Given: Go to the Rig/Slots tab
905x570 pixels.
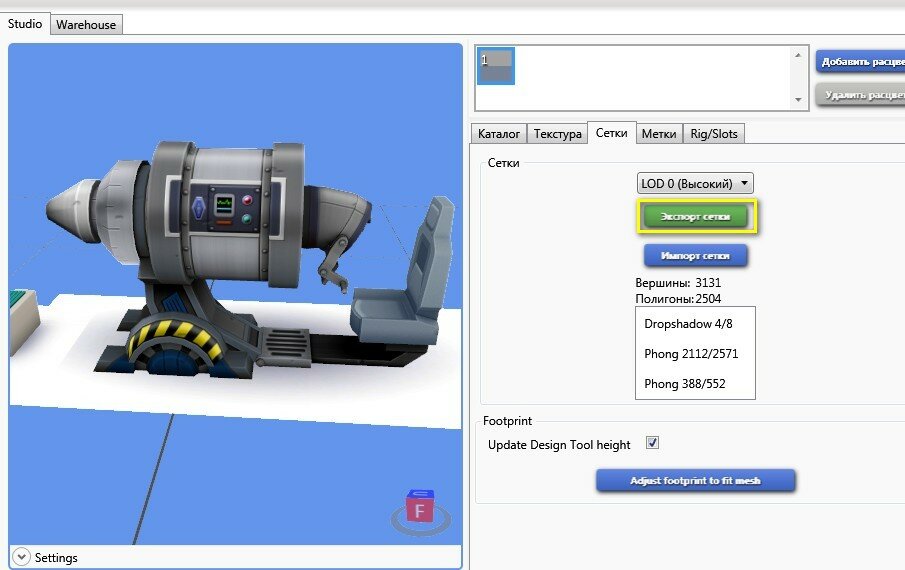Looking at the screenshot, I should [x=713, y=134].
